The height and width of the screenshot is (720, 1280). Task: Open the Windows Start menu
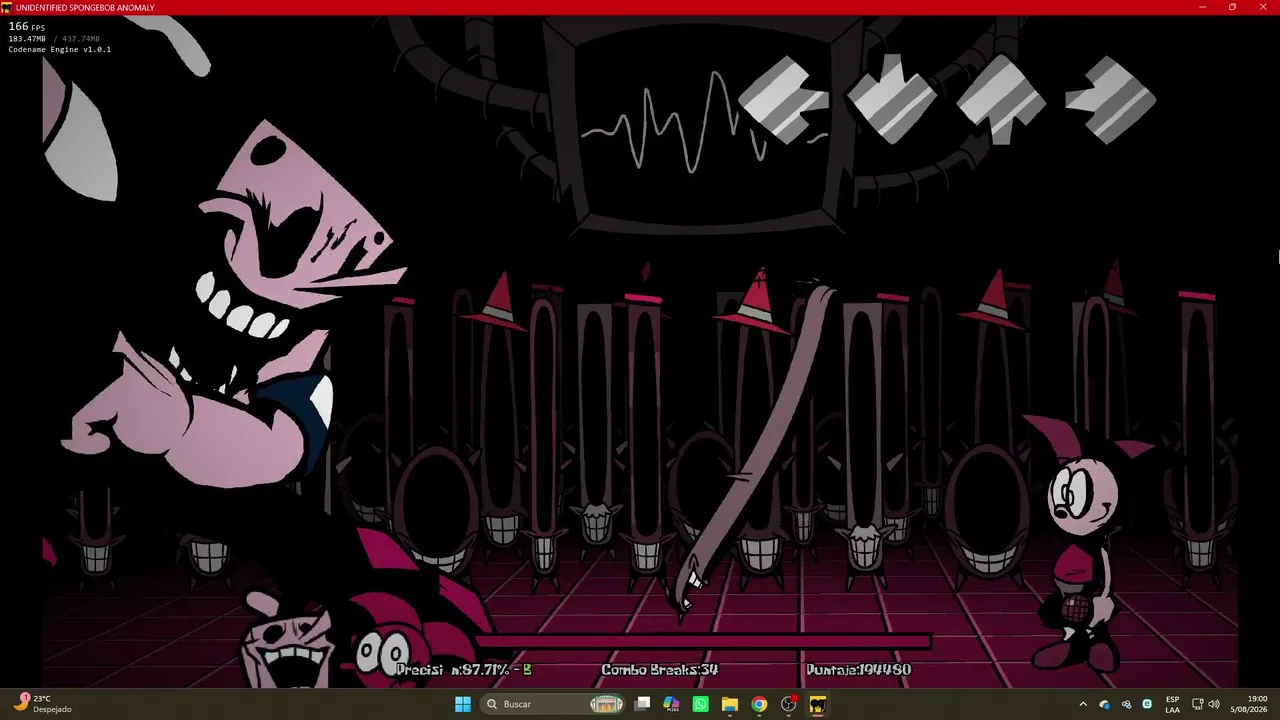pos(463,704)
